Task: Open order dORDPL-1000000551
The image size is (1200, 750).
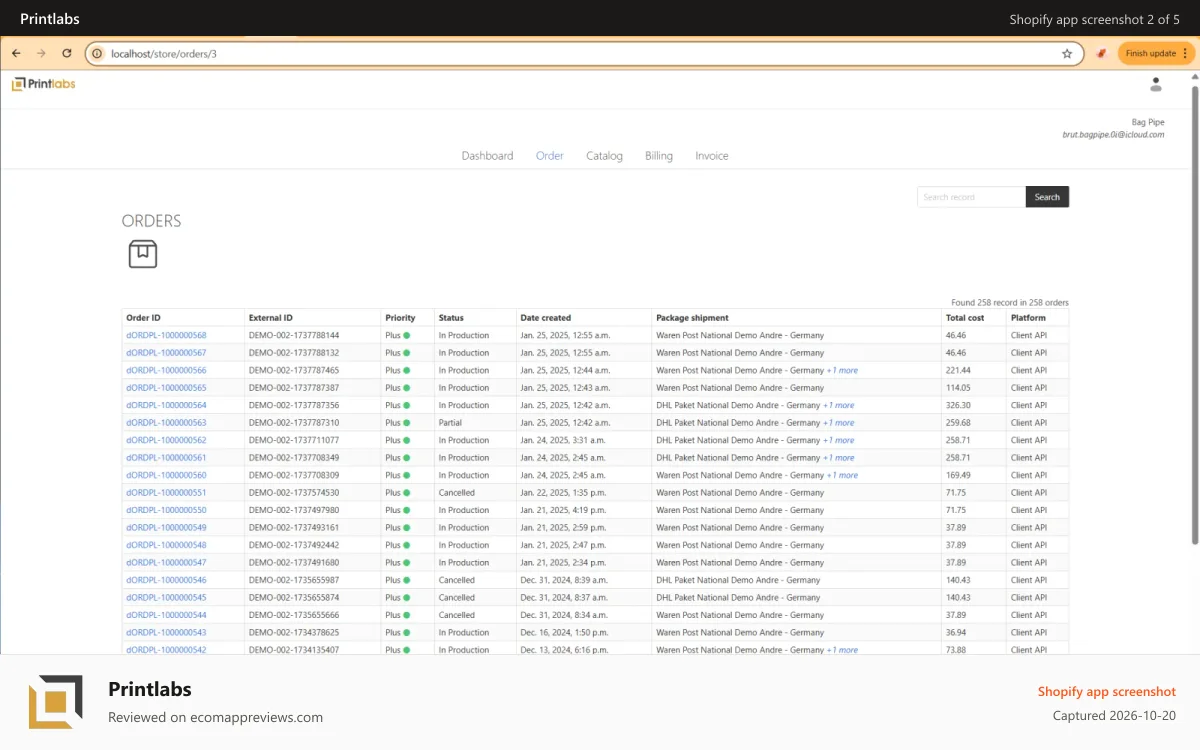Action: pos(166,493)
